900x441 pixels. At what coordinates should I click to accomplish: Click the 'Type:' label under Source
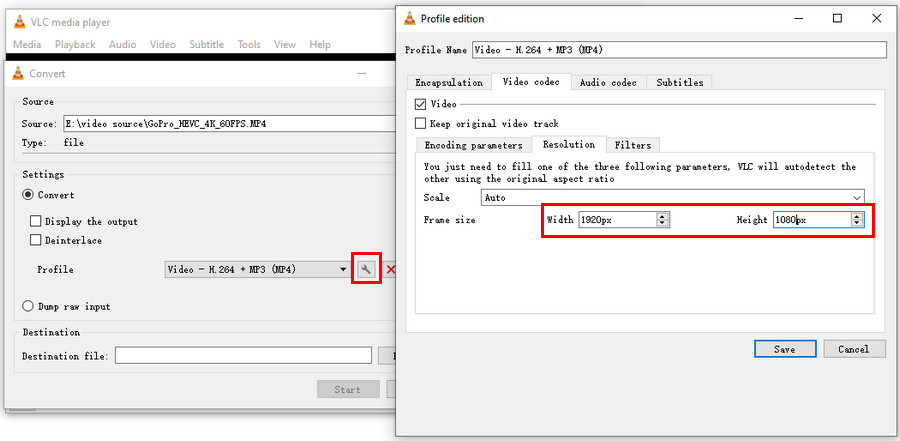tap(34, 143)
